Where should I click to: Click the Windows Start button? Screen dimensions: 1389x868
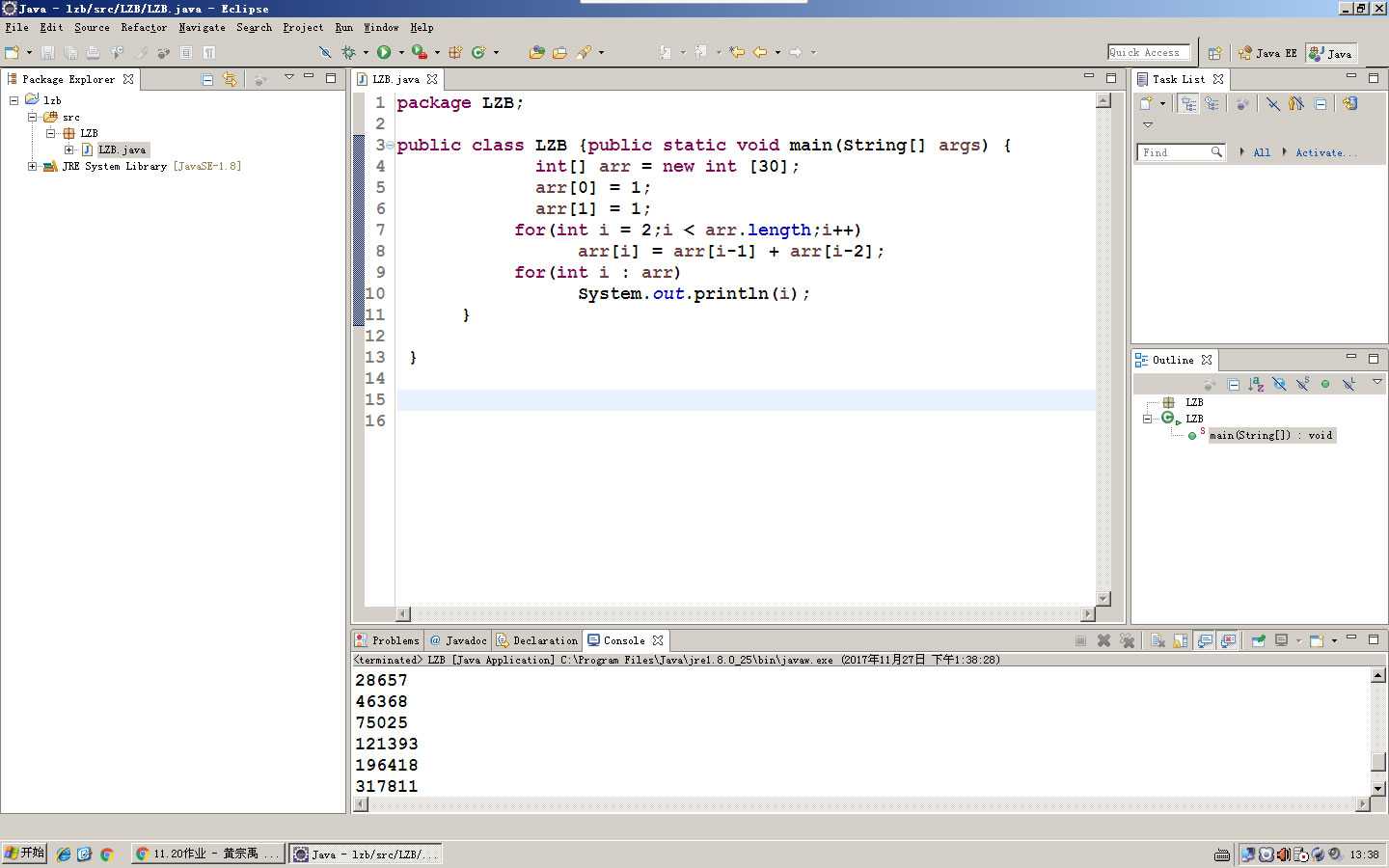[24, 854]
